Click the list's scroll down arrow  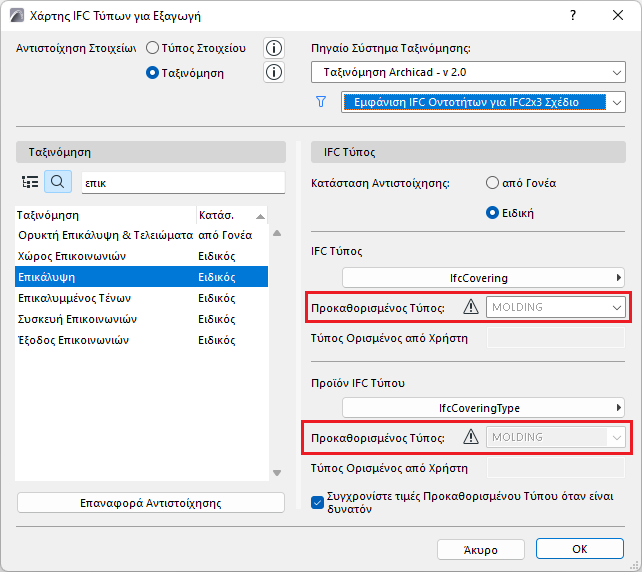[277, 473]
